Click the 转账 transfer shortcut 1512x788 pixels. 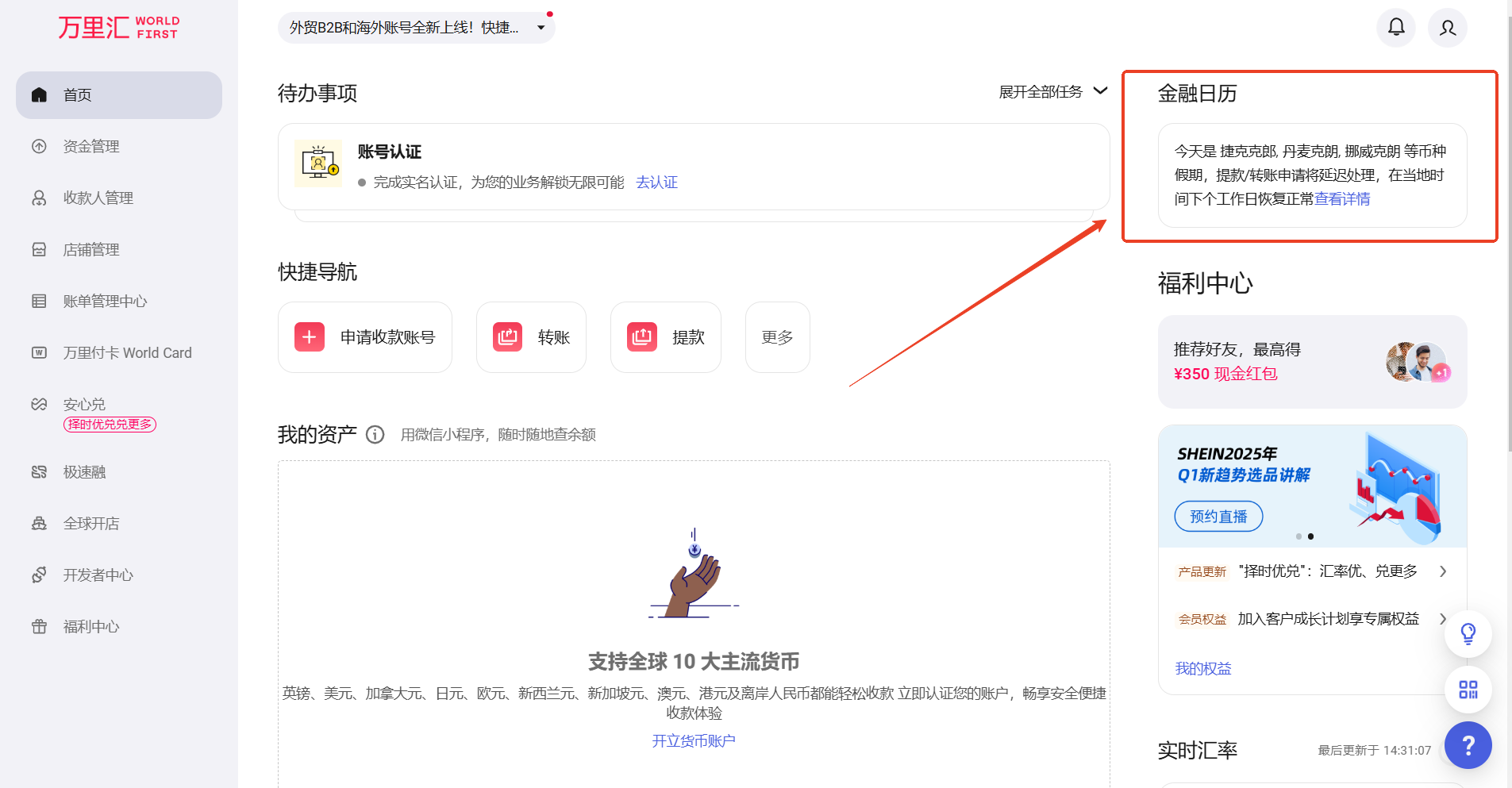(531, 337)
